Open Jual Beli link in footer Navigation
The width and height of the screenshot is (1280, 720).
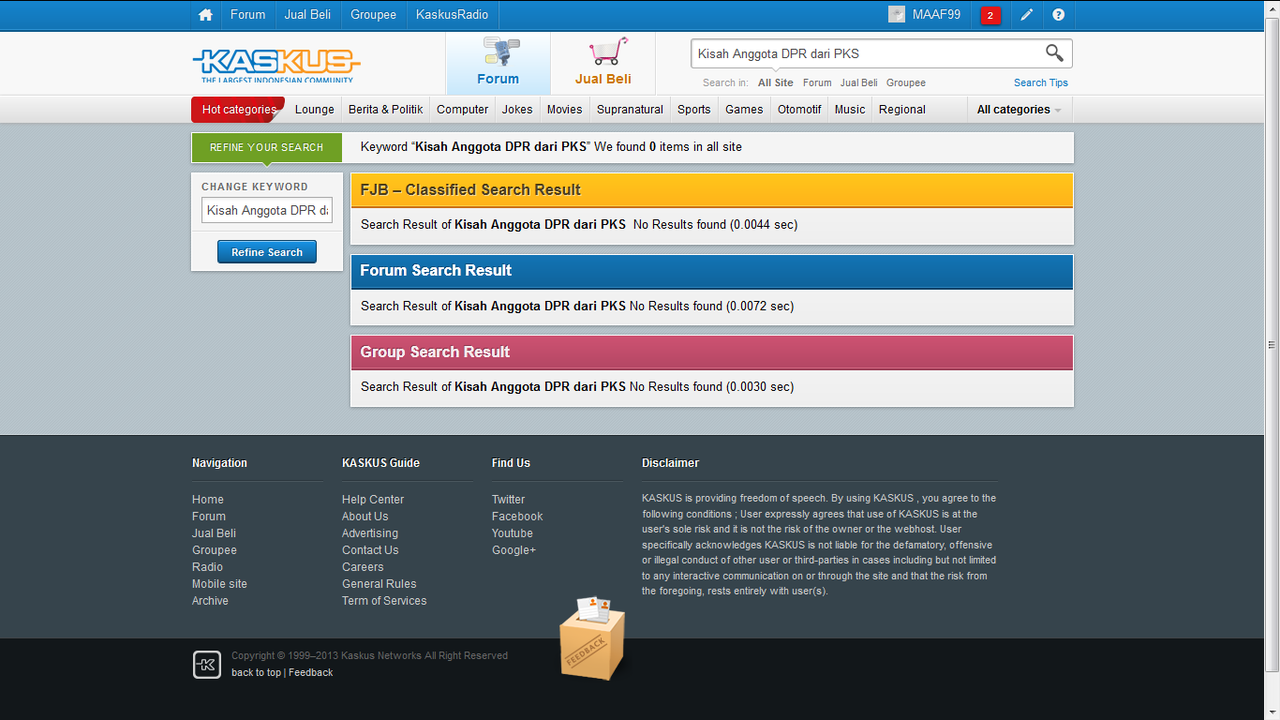pyautogui.click(x=214, y=534)
